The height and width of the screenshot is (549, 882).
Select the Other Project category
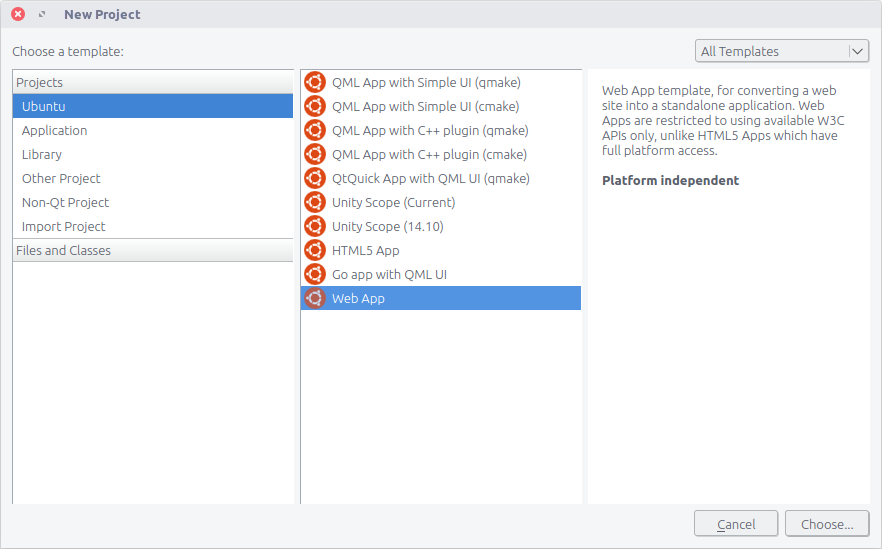click(152, 178)
